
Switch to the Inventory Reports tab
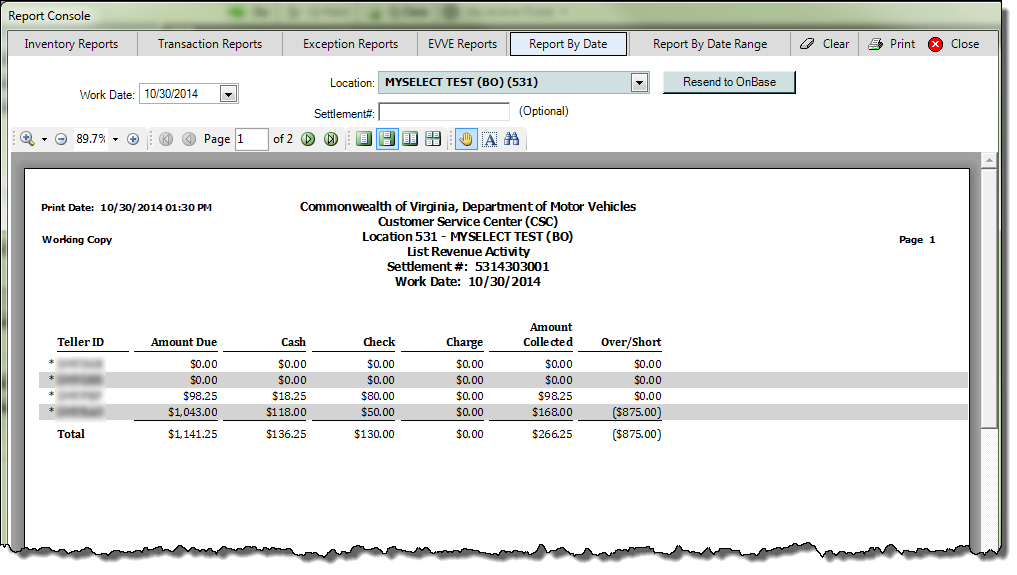click(x=71, y=44)
